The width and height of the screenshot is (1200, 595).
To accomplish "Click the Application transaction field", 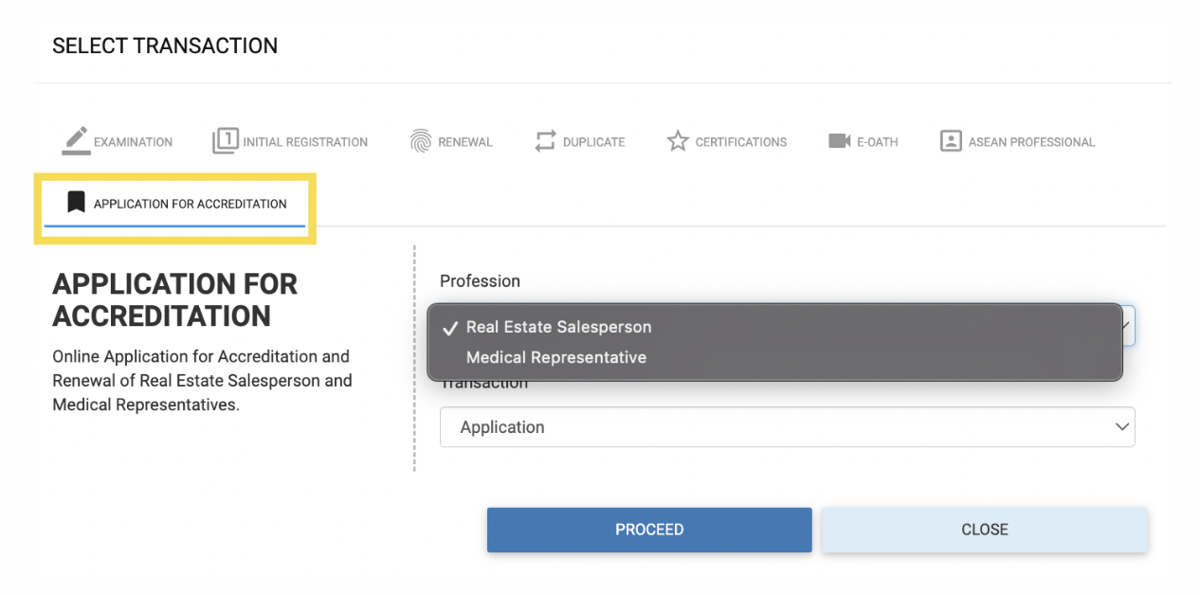I will click(x=700, y=427).
